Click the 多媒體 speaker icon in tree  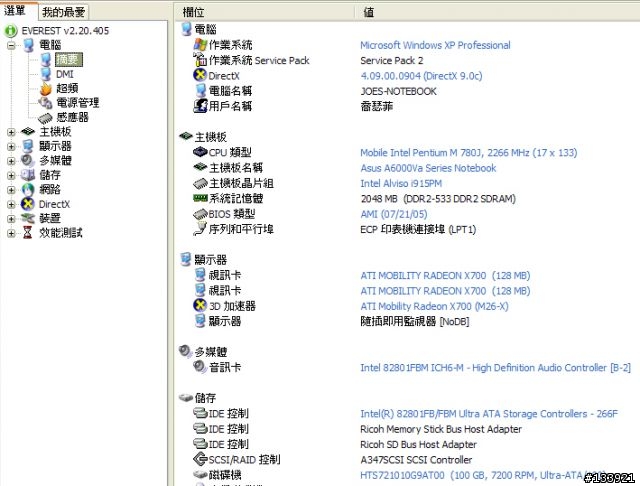click(28, 160)
